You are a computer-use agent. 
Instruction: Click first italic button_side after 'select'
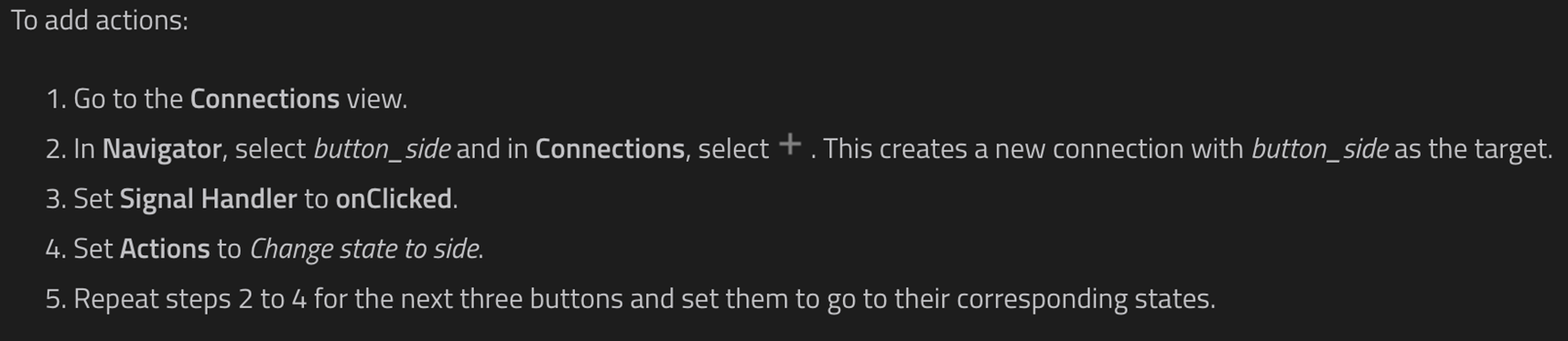coord(382,149)
